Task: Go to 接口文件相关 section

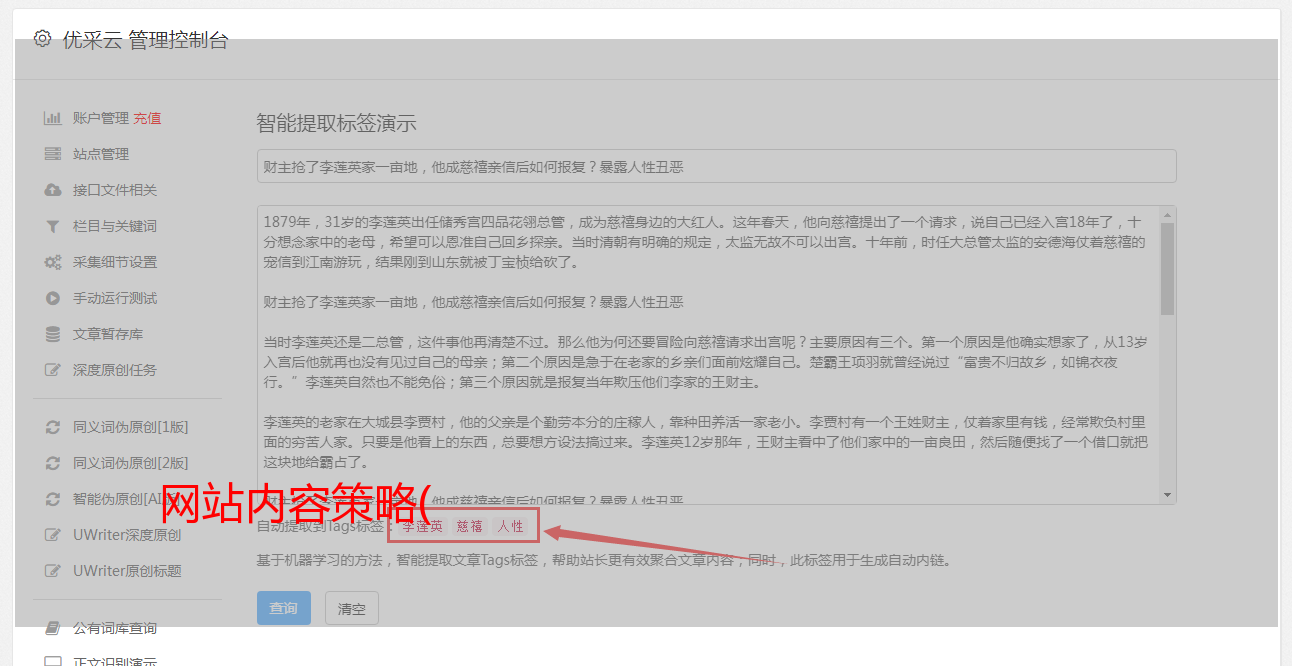Action: (x=115, y=190)
